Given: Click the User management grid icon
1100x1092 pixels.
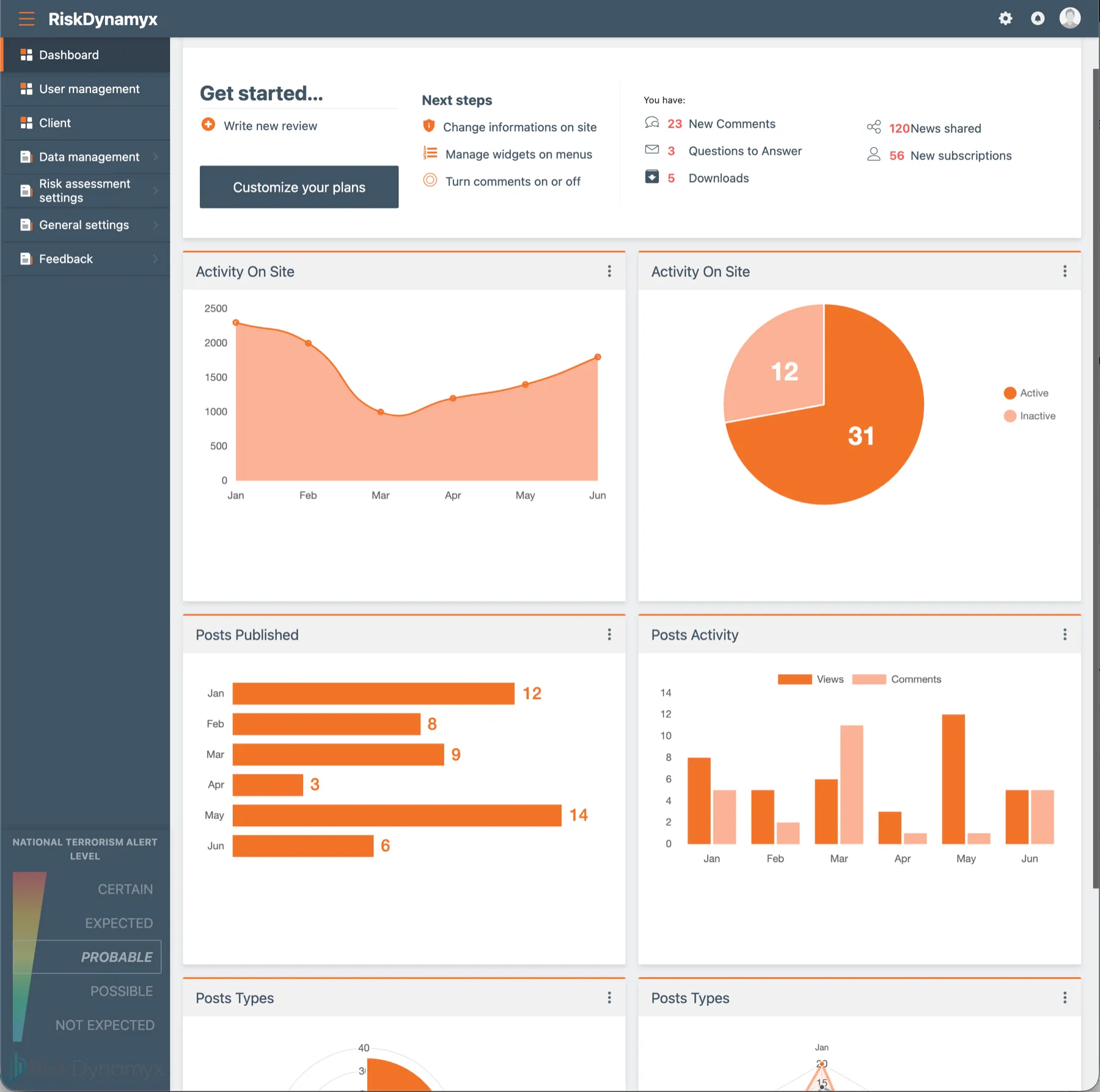Looking at the screenshot, I should [26, 89].
